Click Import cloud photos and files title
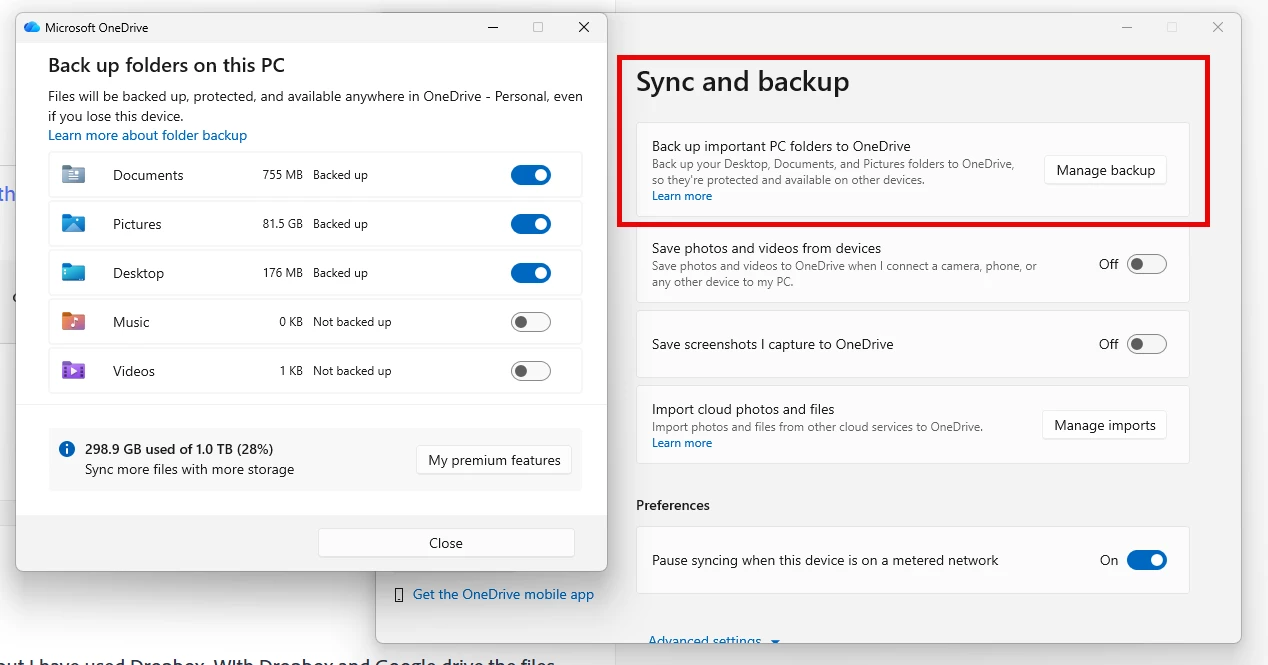Viewport: 1268px width, 665px height. [743, 409]
